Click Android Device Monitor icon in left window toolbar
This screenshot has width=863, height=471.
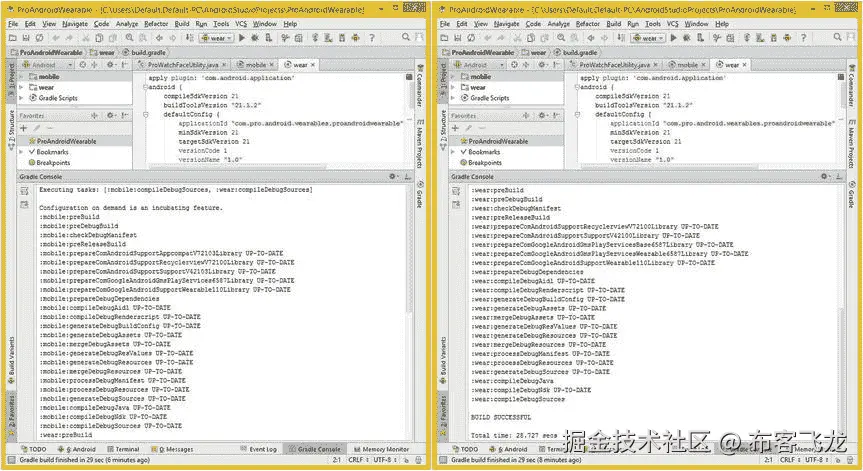(x=356, y=38)
